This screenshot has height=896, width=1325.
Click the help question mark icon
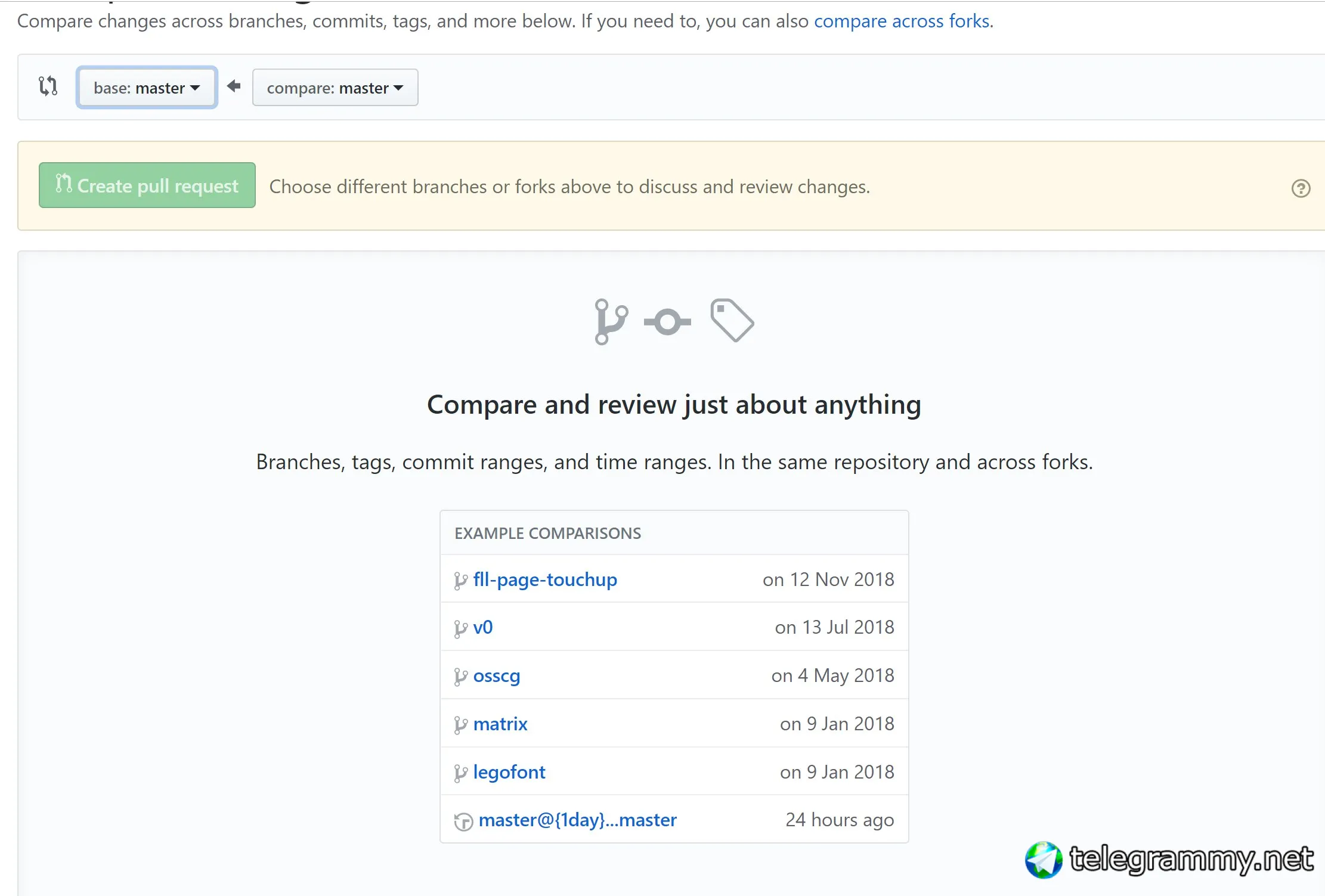coord(1301,188)
